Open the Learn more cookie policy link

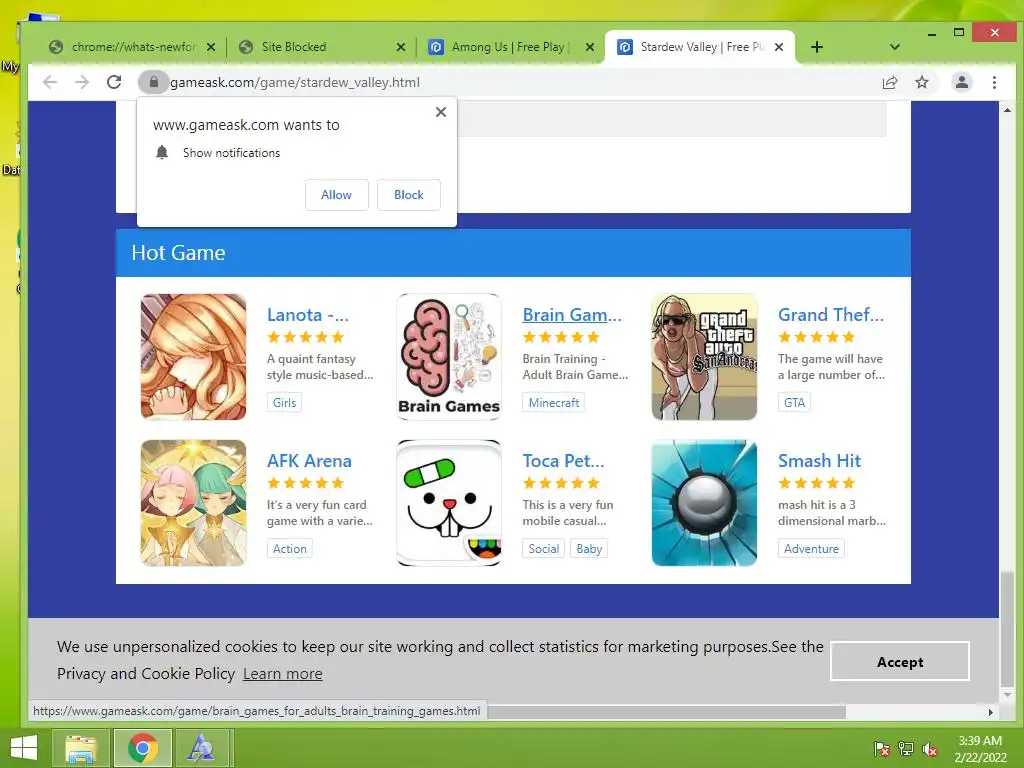283,673
